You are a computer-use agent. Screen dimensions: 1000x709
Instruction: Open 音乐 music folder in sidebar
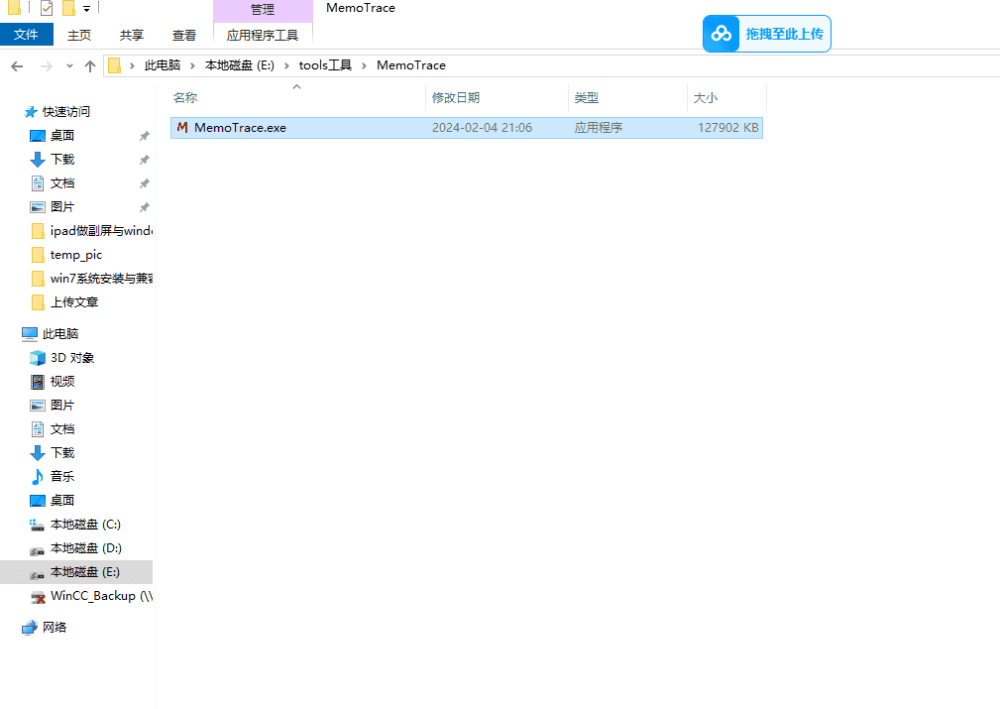(x=38, y=477)
